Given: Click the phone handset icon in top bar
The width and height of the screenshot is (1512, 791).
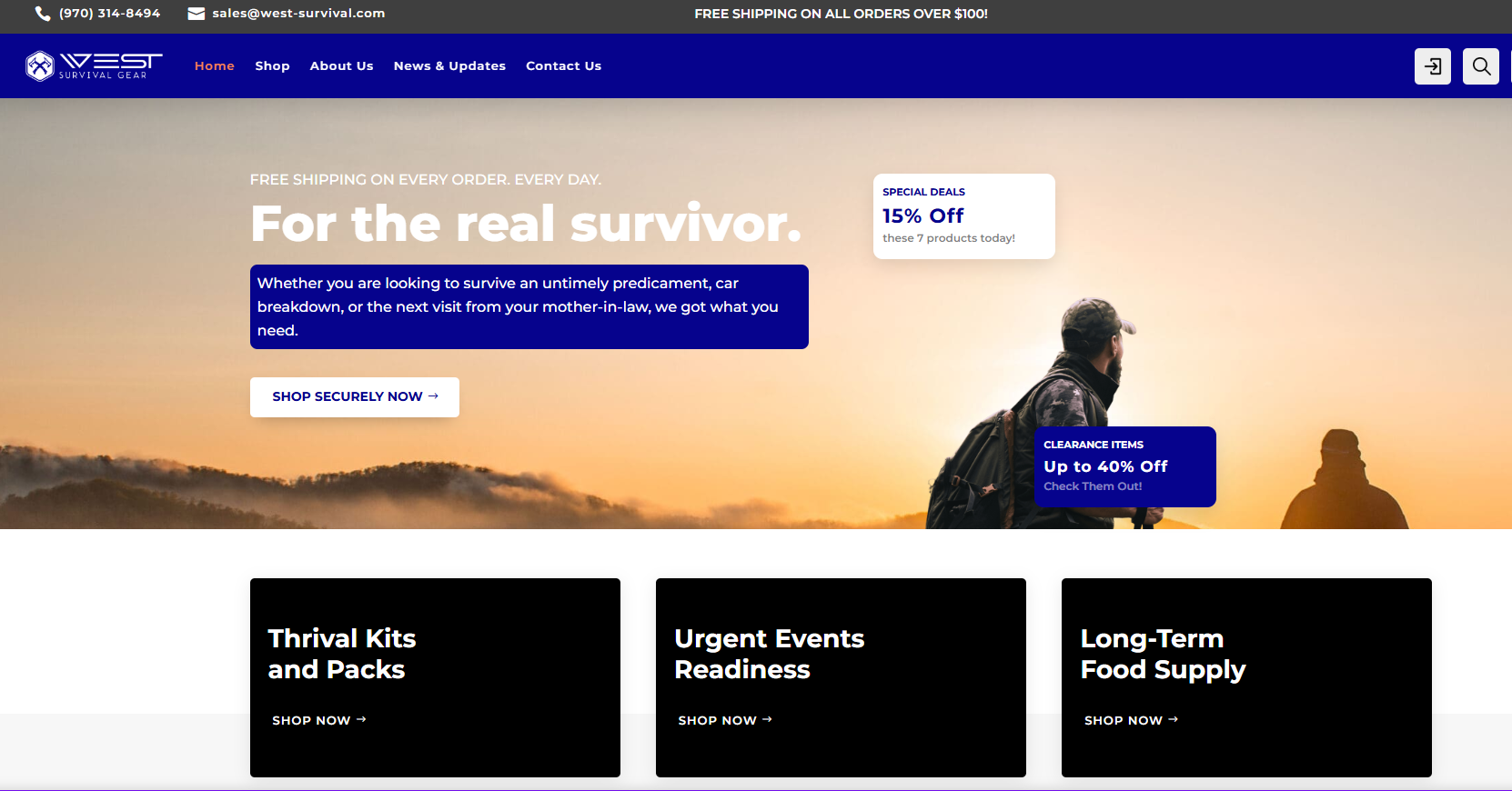Looking at the screenshot, I should [43, 14].
